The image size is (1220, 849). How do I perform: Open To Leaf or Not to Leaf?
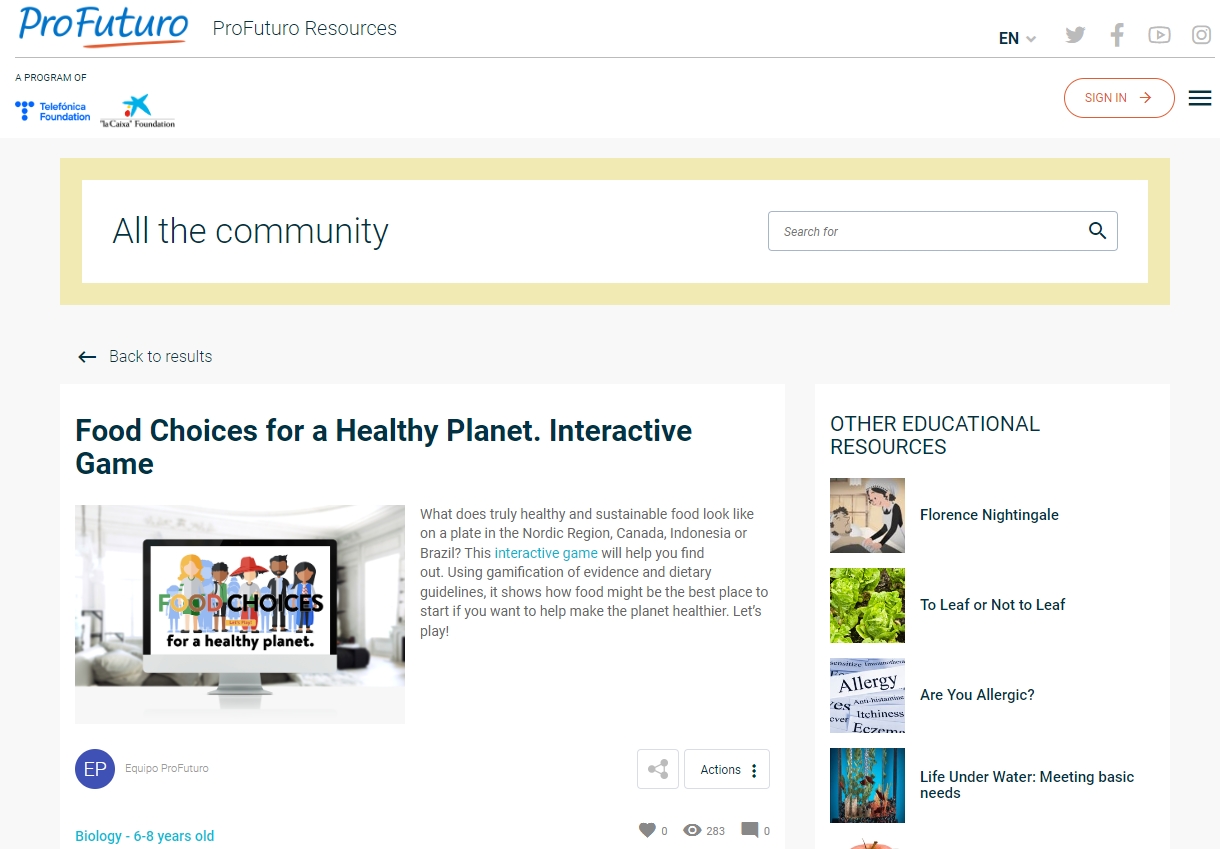click(993, 605)
